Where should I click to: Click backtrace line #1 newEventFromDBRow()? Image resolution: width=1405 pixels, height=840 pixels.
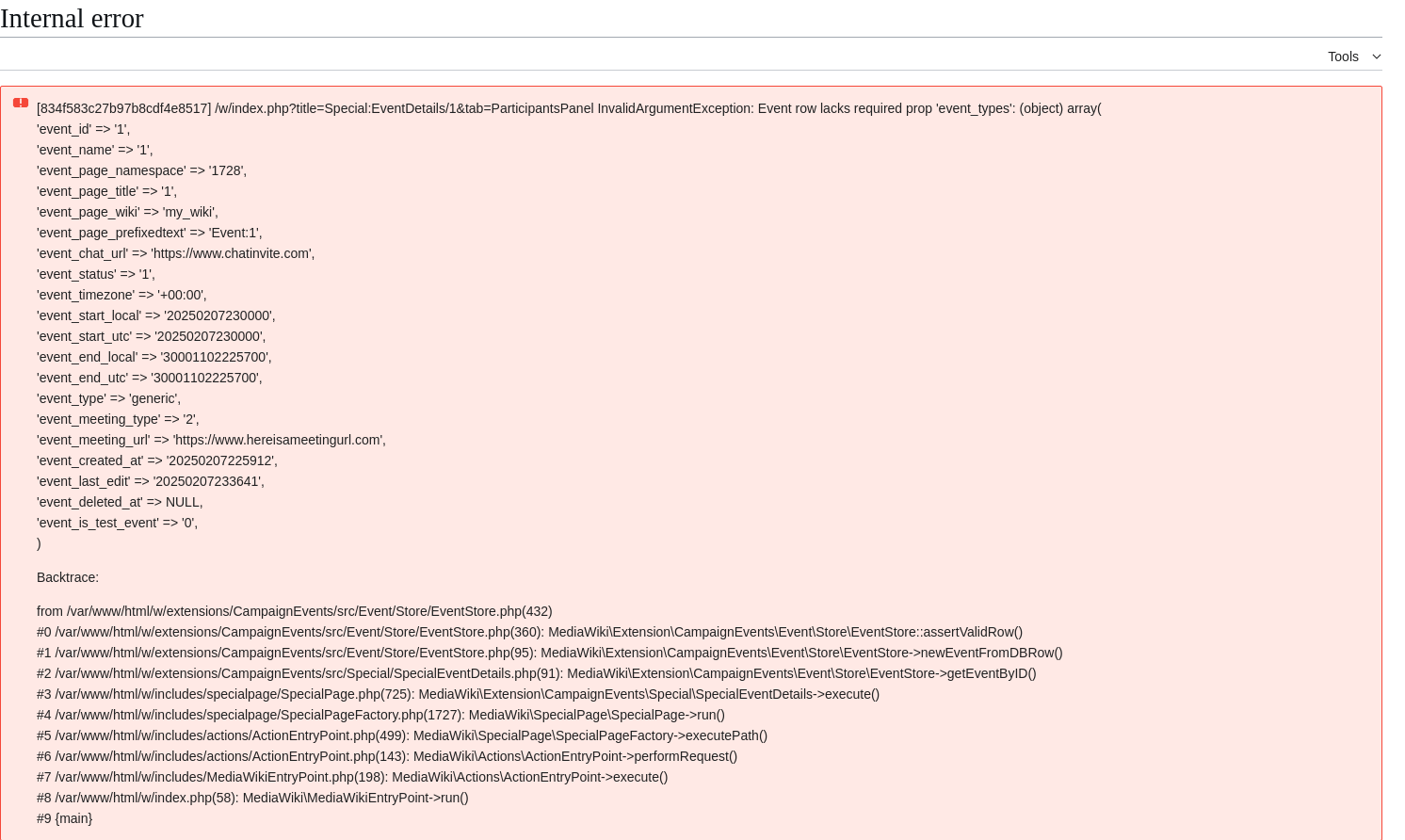(550, 653)
